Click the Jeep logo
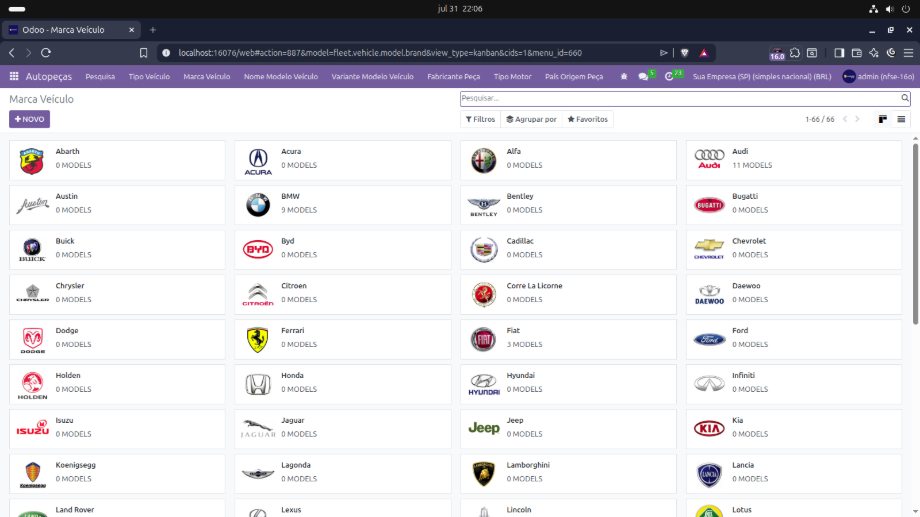The height and width of the screenshot is (517, 920). coord(484,428)
